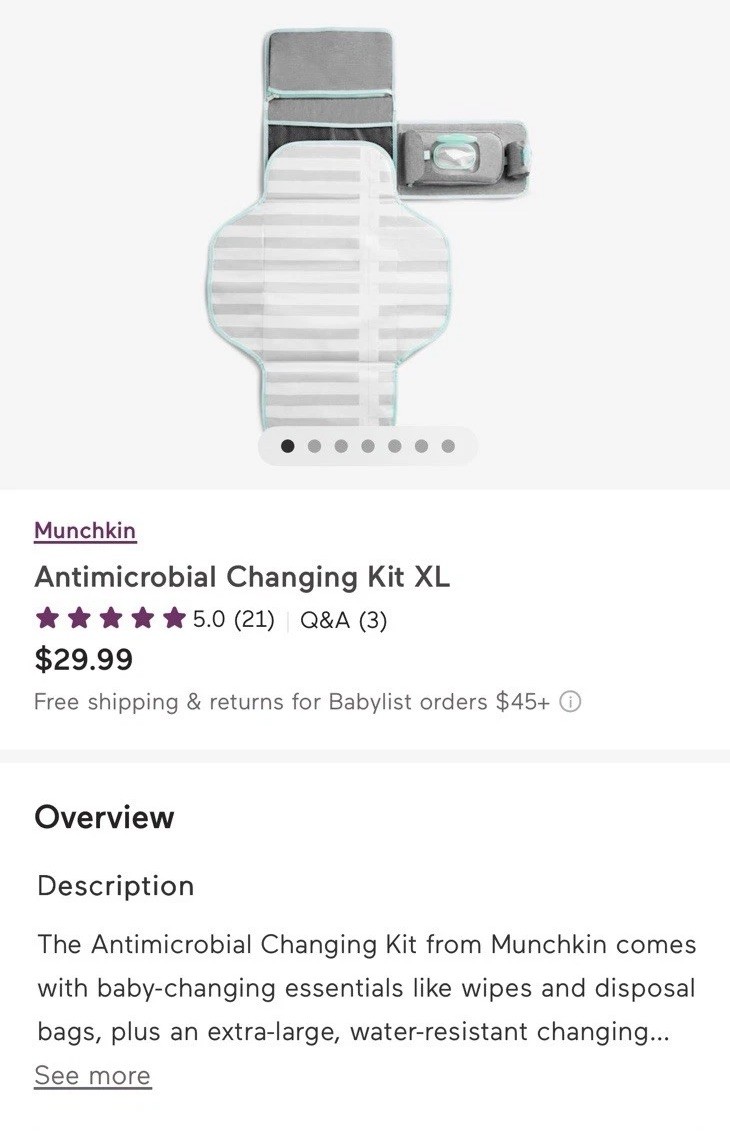Jump to the second carousel image dot
This screenshot has height=1131, width=730.
coord(315,446)
